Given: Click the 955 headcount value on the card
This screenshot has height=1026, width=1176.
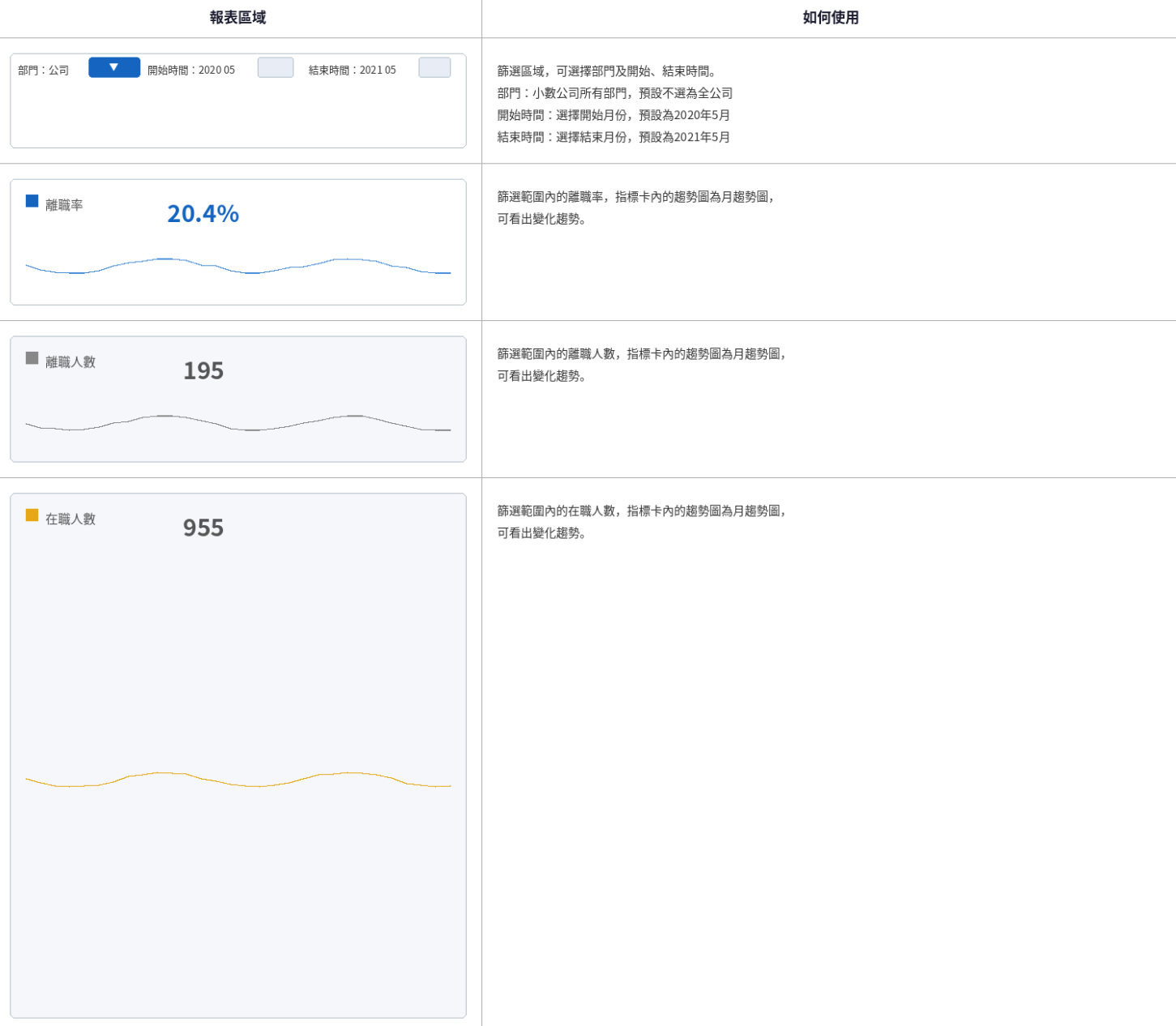Looking at the screenshot, I should [x=203, y=528].
